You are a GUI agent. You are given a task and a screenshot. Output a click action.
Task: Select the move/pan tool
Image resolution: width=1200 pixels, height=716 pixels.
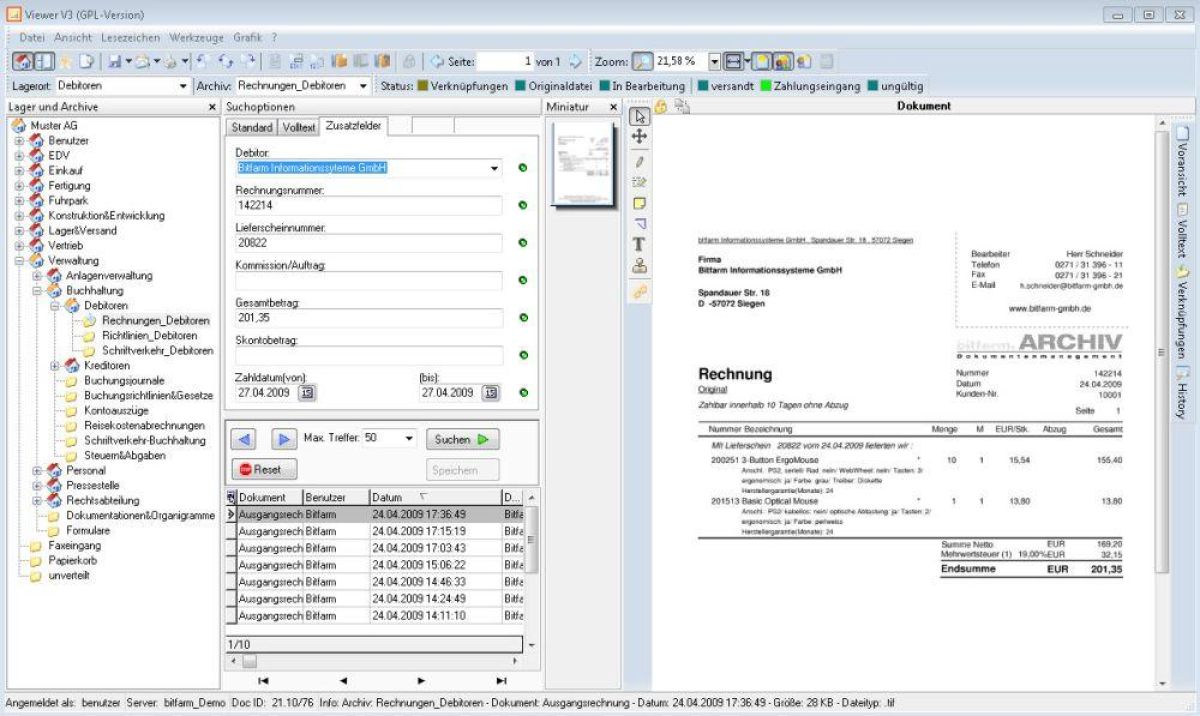640,137
